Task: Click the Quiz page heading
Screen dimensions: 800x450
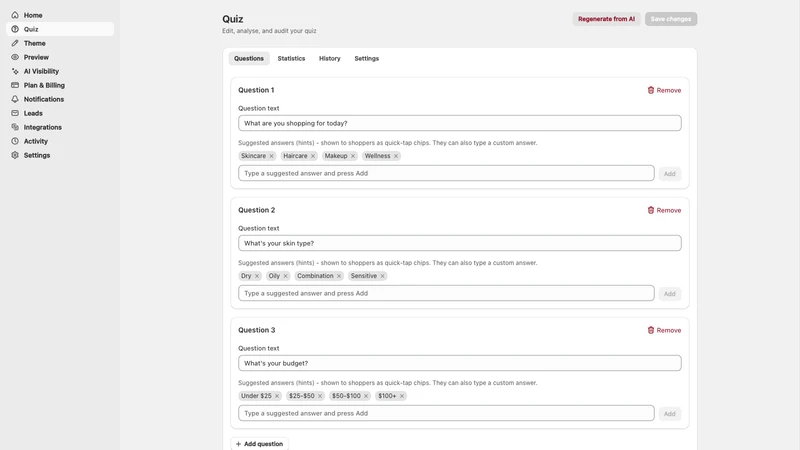Action: (x=233, y=19)
